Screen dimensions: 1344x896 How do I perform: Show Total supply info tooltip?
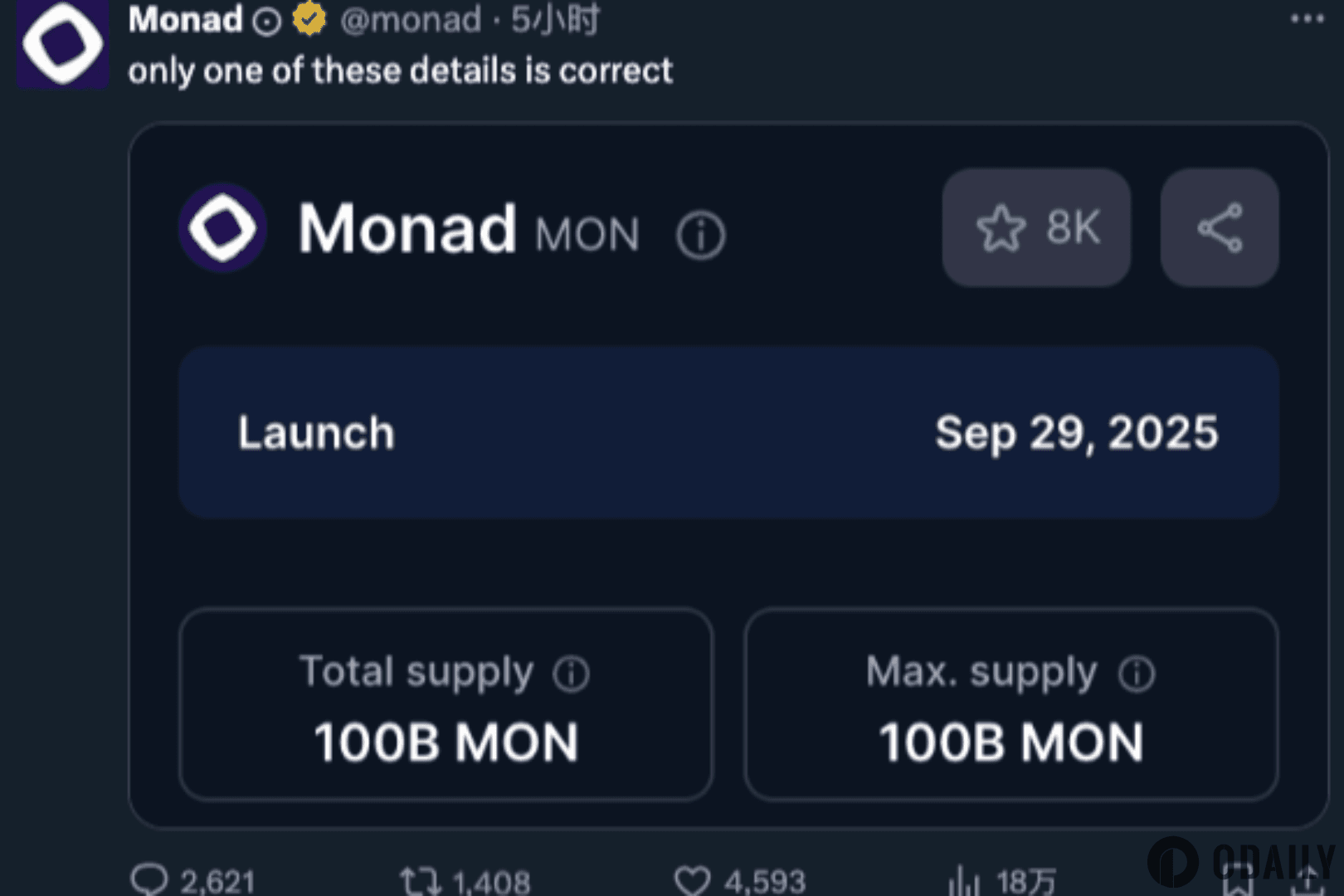click(571, 674)
